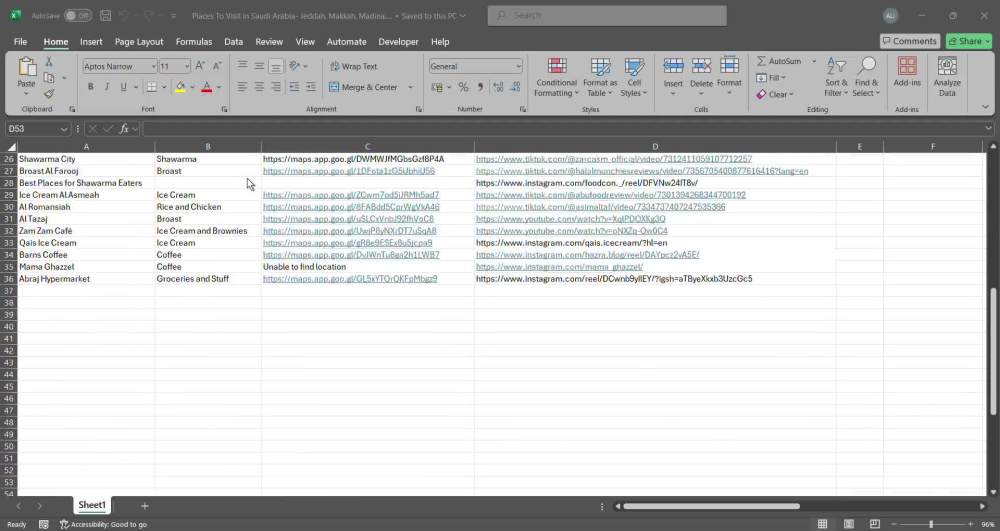The width and height of the screenshot is (1000, 531).
Task: Switch to Normal view in status bar
Action: click(x=823, y=524)
